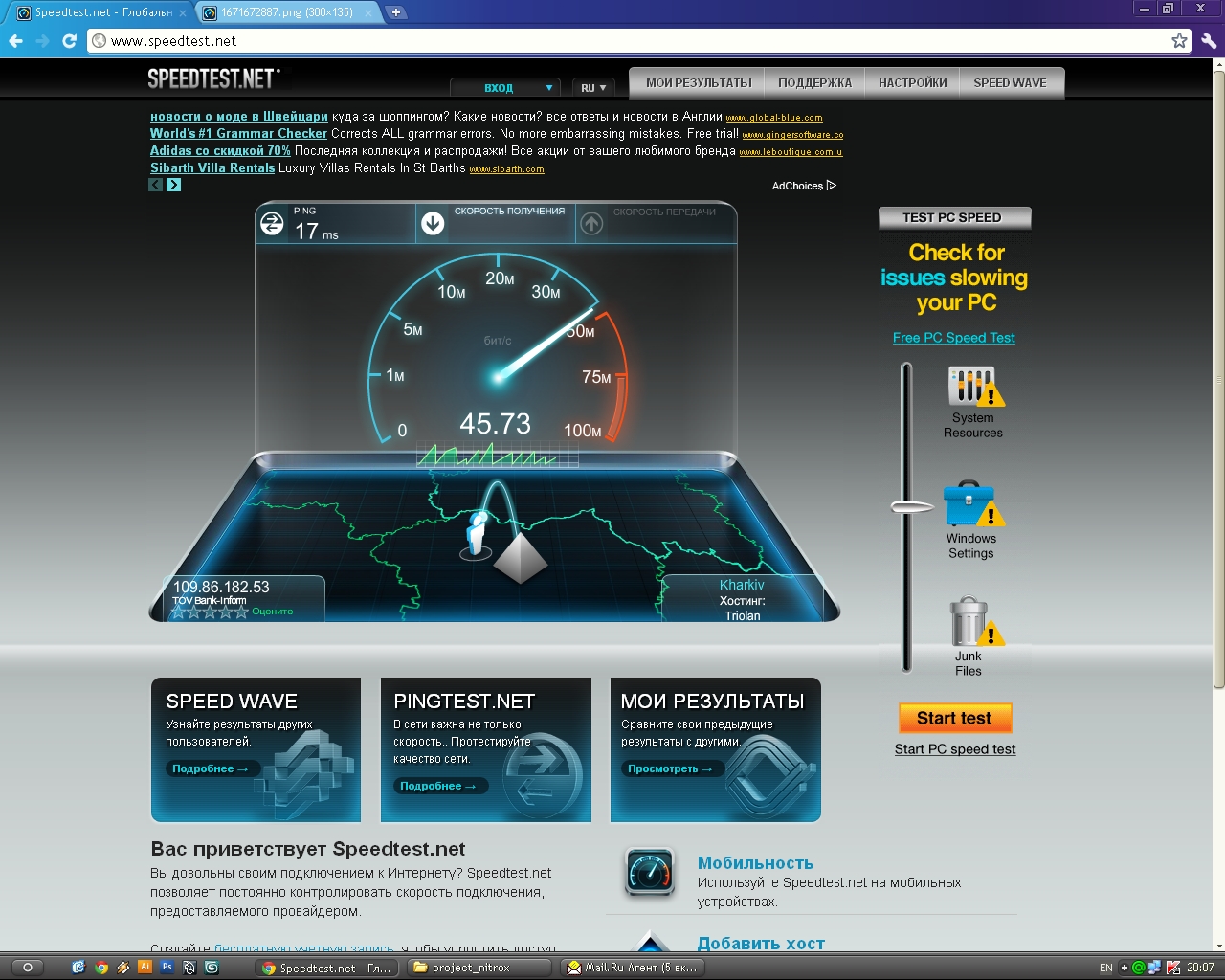Click the 20:07 taskbar clock
This screenshot has width=1225, height=980.
coord(1201,968)
